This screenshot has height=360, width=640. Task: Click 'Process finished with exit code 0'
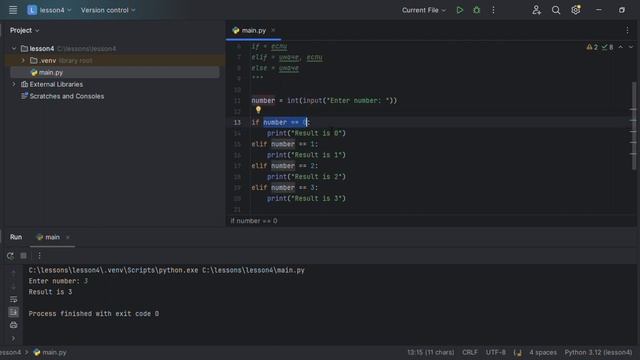[x=93, y=314]
